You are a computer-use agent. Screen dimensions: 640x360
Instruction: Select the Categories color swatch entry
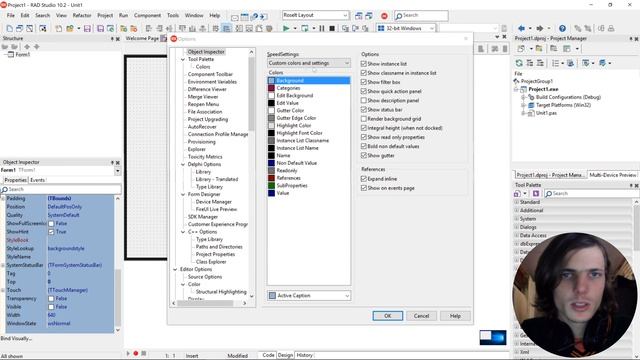(309, 88)
